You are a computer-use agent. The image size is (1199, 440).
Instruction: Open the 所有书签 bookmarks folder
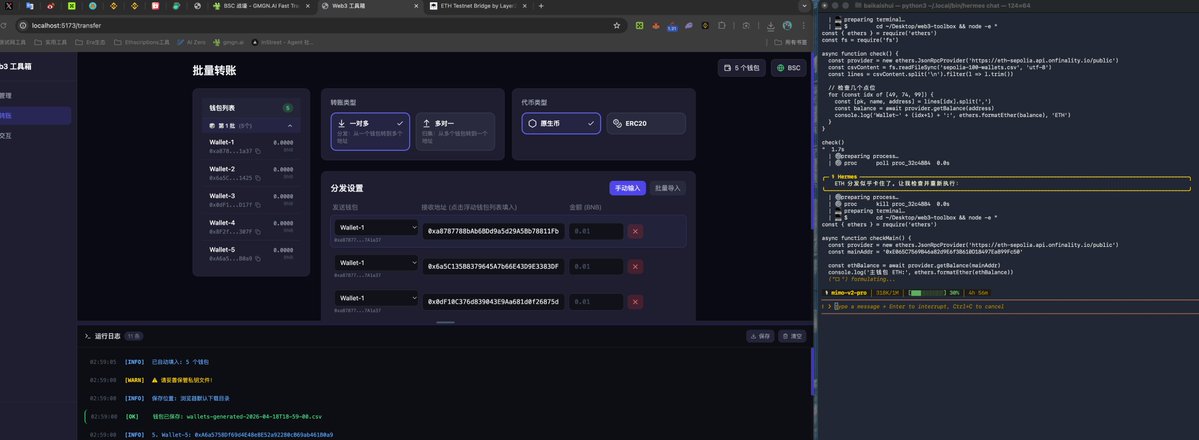pos(791,42)
